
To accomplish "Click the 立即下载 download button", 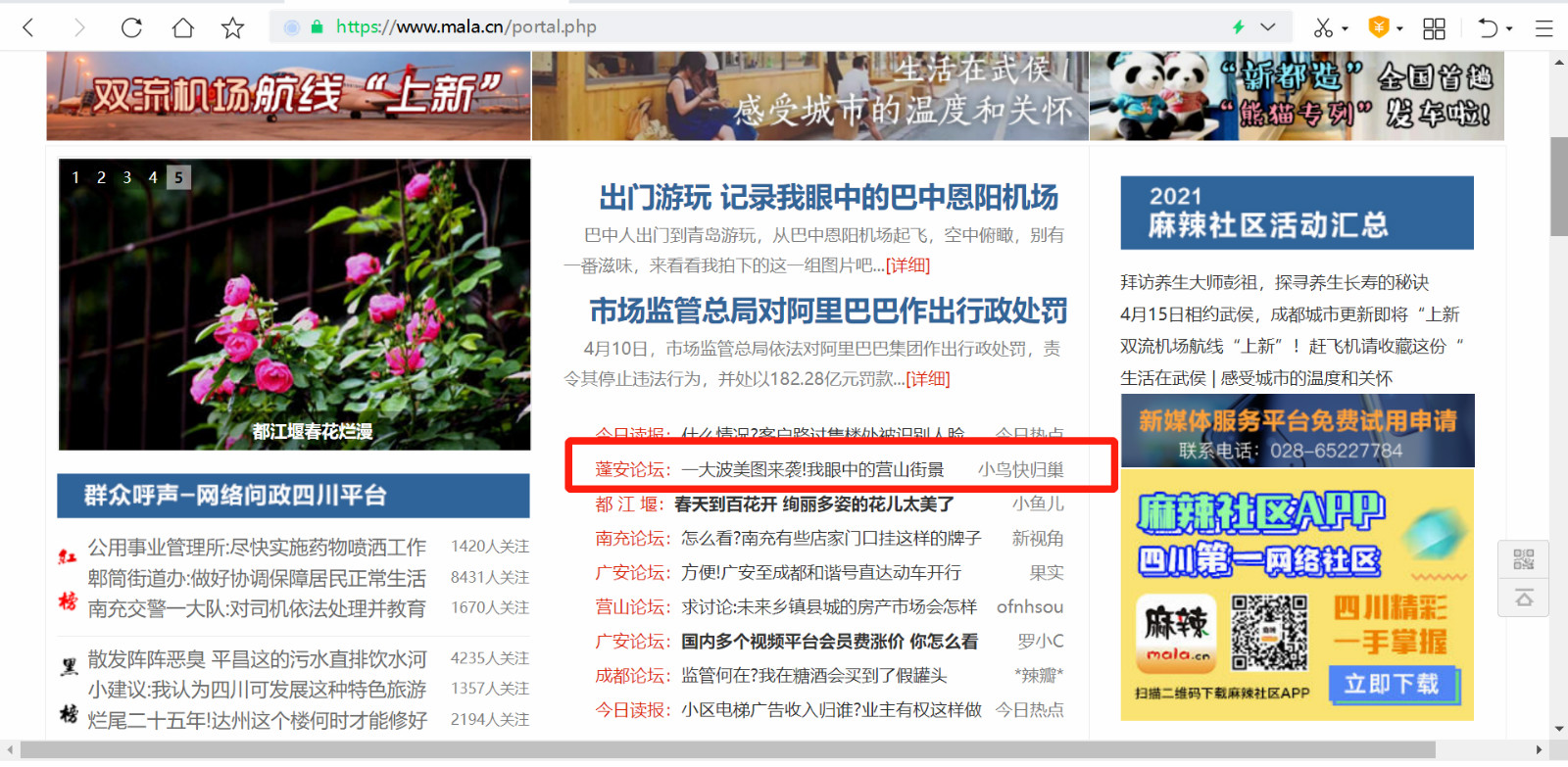I will [x=1392, y=684].
